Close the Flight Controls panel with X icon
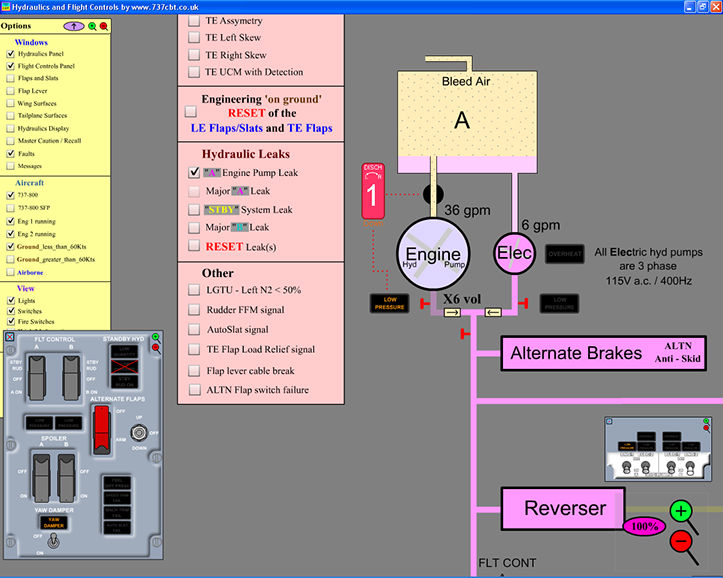 click(9, 338)
